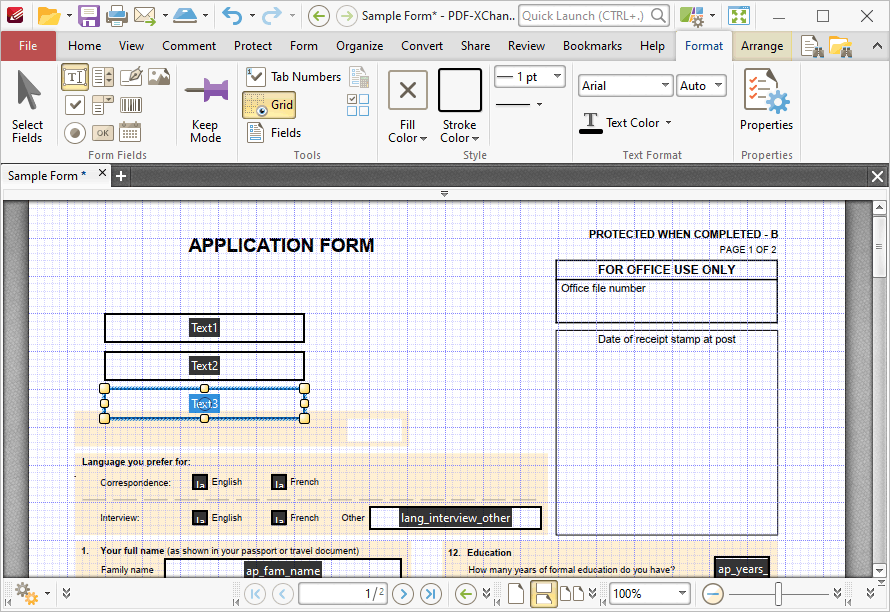The image size is (890, 612).
Task: Click the Email envelope icon
Action: [x=145, y=16]
